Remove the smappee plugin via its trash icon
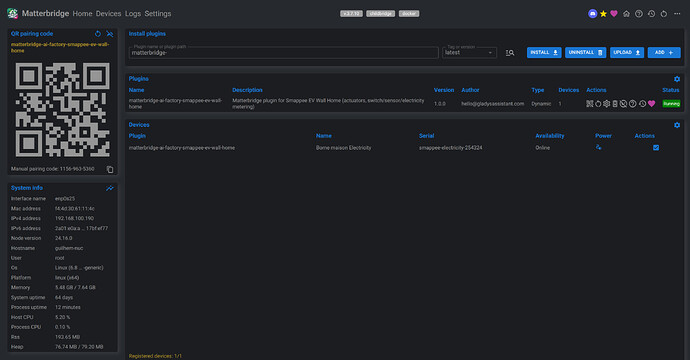Screen dimensions: 690x360 tap(615, 104)
